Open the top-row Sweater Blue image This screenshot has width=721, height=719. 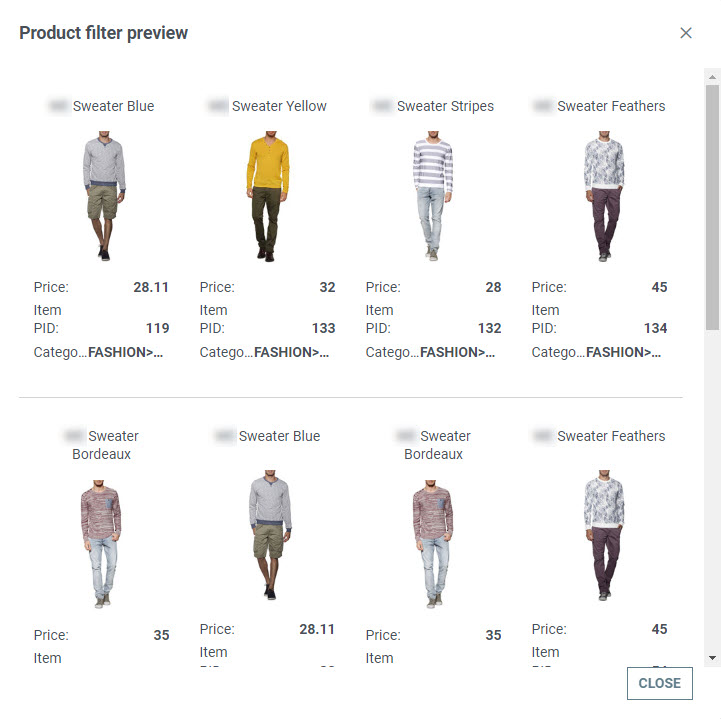pos(101,196)
